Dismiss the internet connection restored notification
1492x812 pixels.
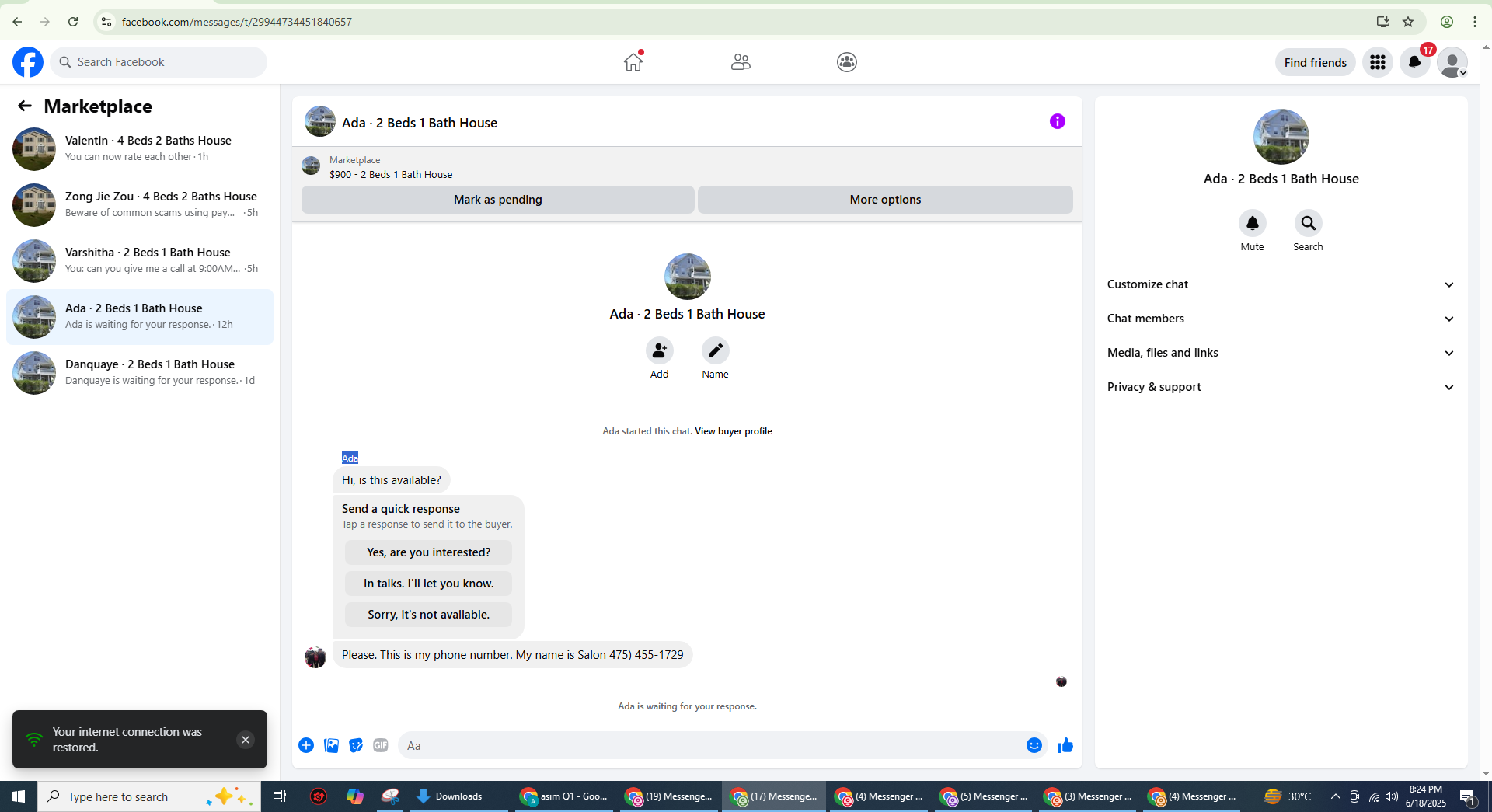245,740
